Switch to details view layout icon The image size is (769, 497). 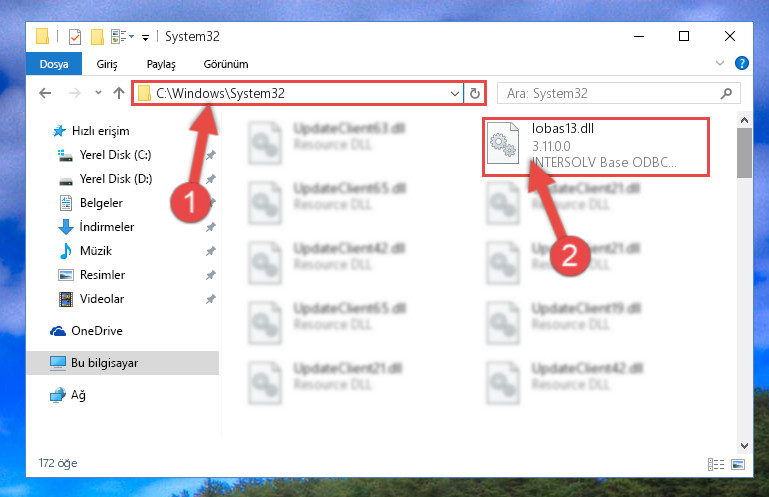[x=716, y=464]
